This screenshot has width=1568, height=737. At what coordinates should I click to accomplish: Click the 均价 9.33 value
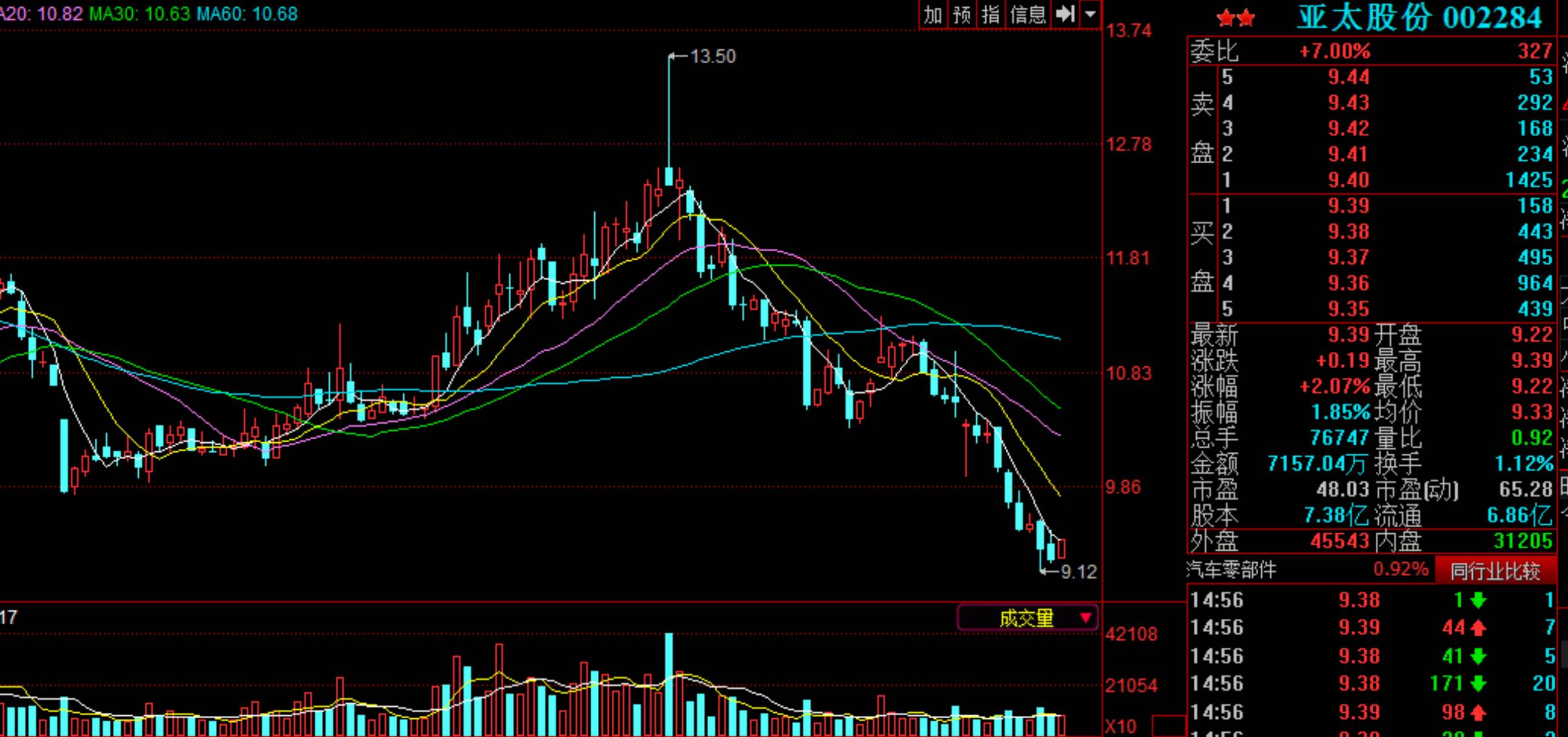coord(1532,412)
